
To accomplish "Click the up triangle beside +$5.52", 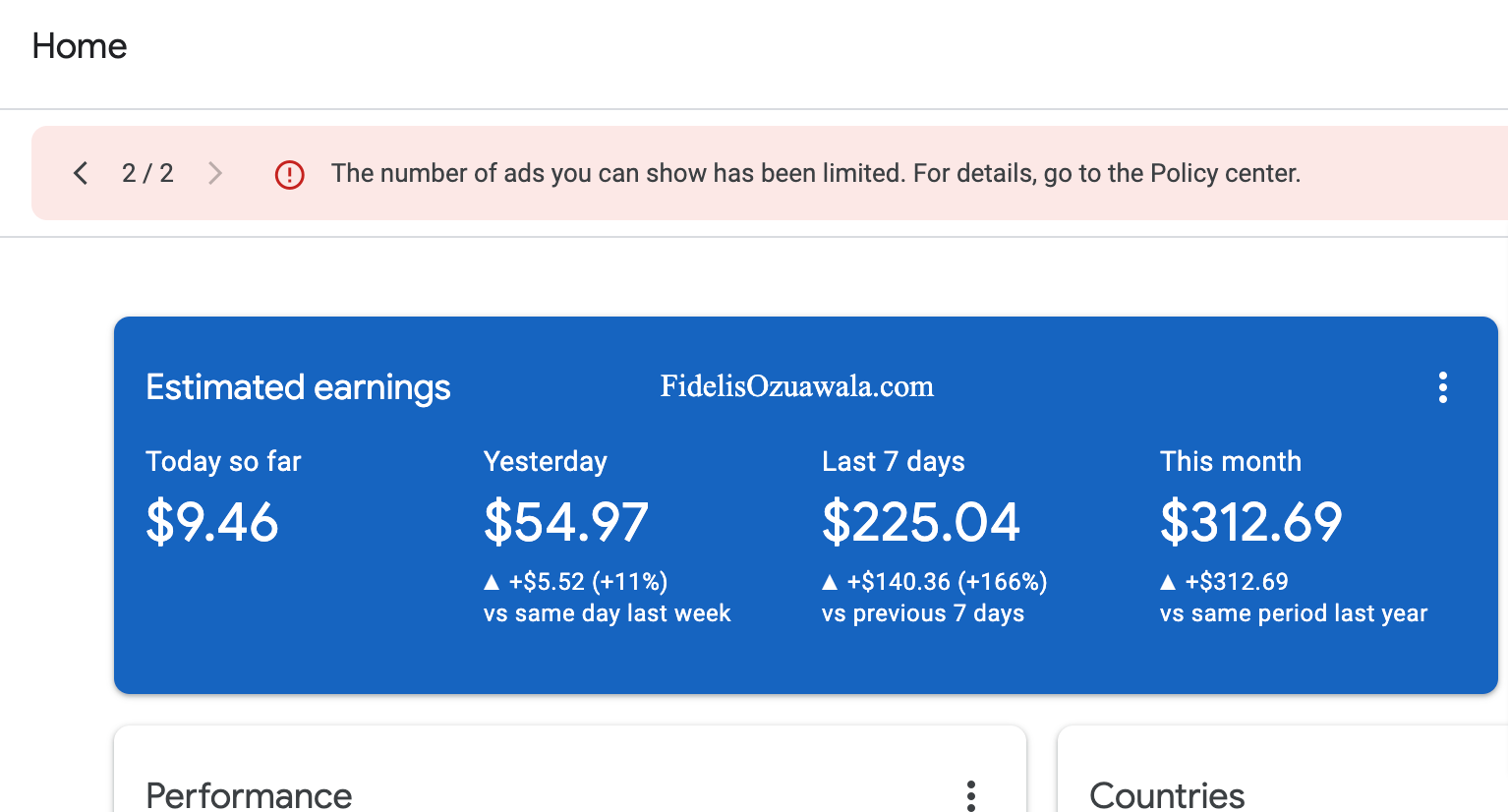I will click(x=492, y=582).
